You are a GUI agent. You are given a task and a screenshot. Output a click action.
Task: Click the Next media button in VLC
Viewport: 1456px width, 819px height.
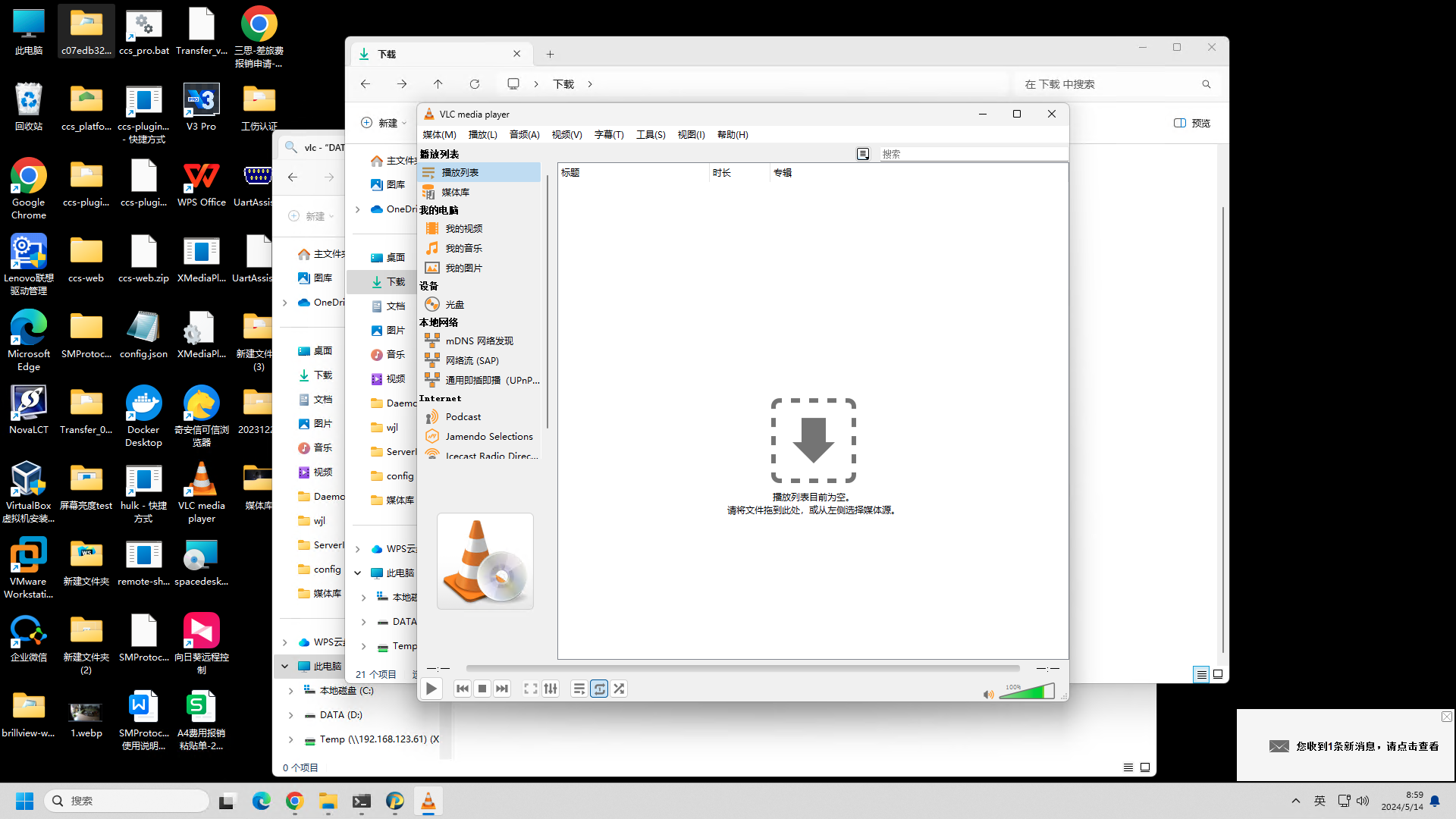pos(502,689)
